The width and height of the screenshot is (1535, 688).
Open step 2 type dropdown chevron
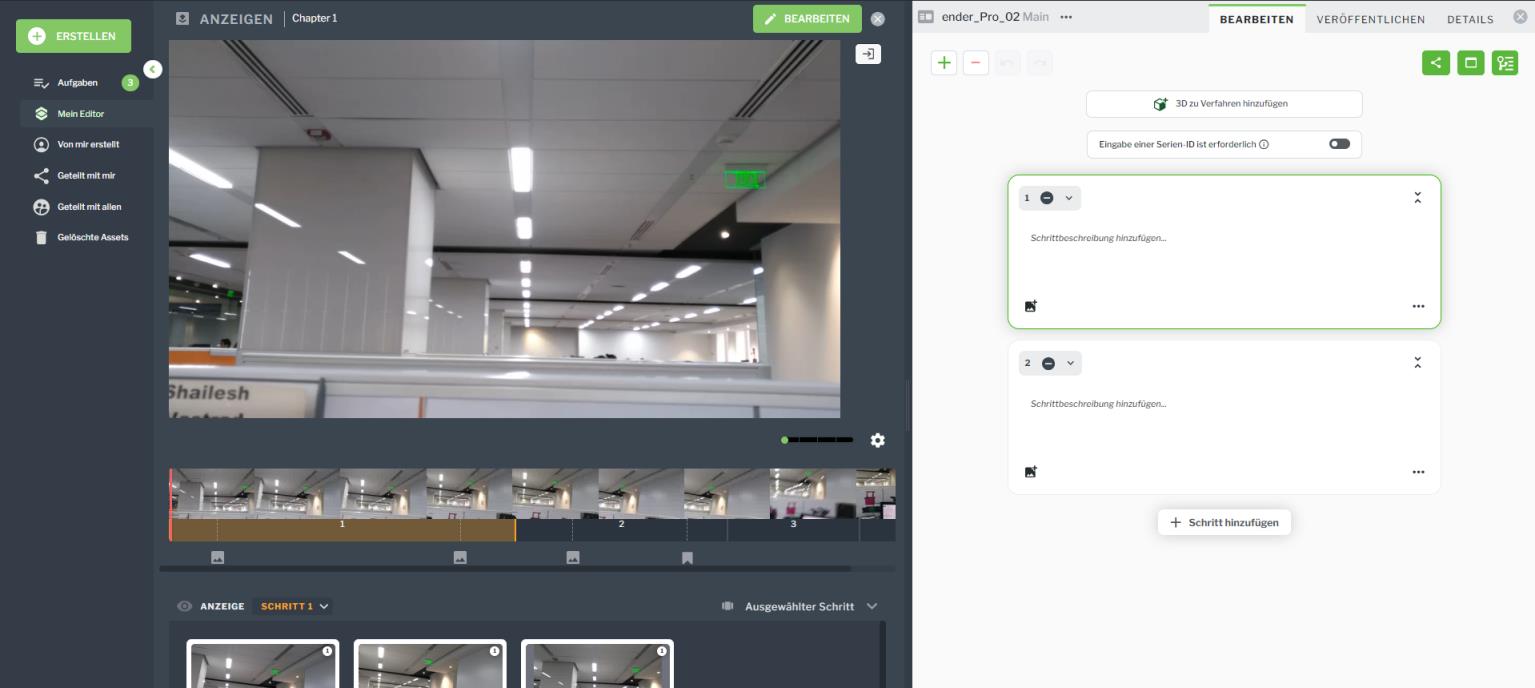click(x=1070, y=363)
